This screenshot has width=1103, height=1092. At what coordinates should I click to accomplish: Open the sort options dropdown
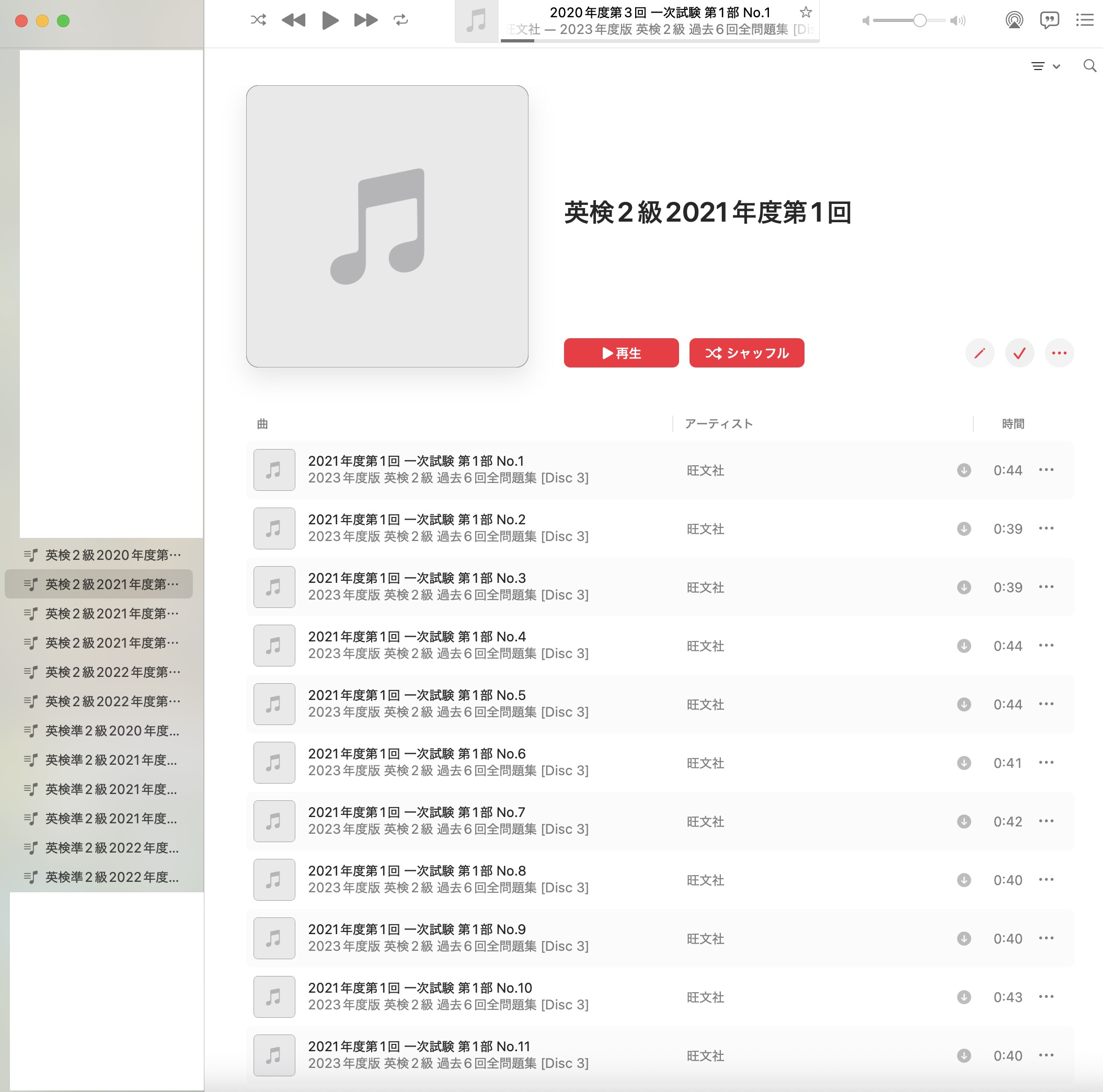1045,66
